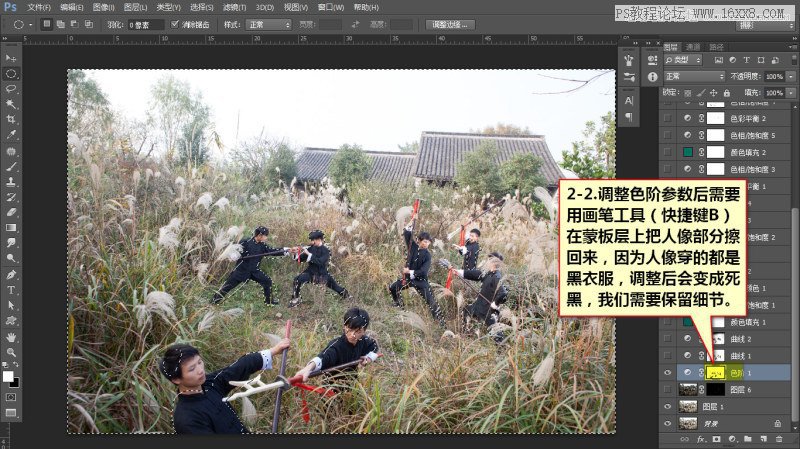Click the Add to Selection icon

pyautogui.click(x=61, y=24)
